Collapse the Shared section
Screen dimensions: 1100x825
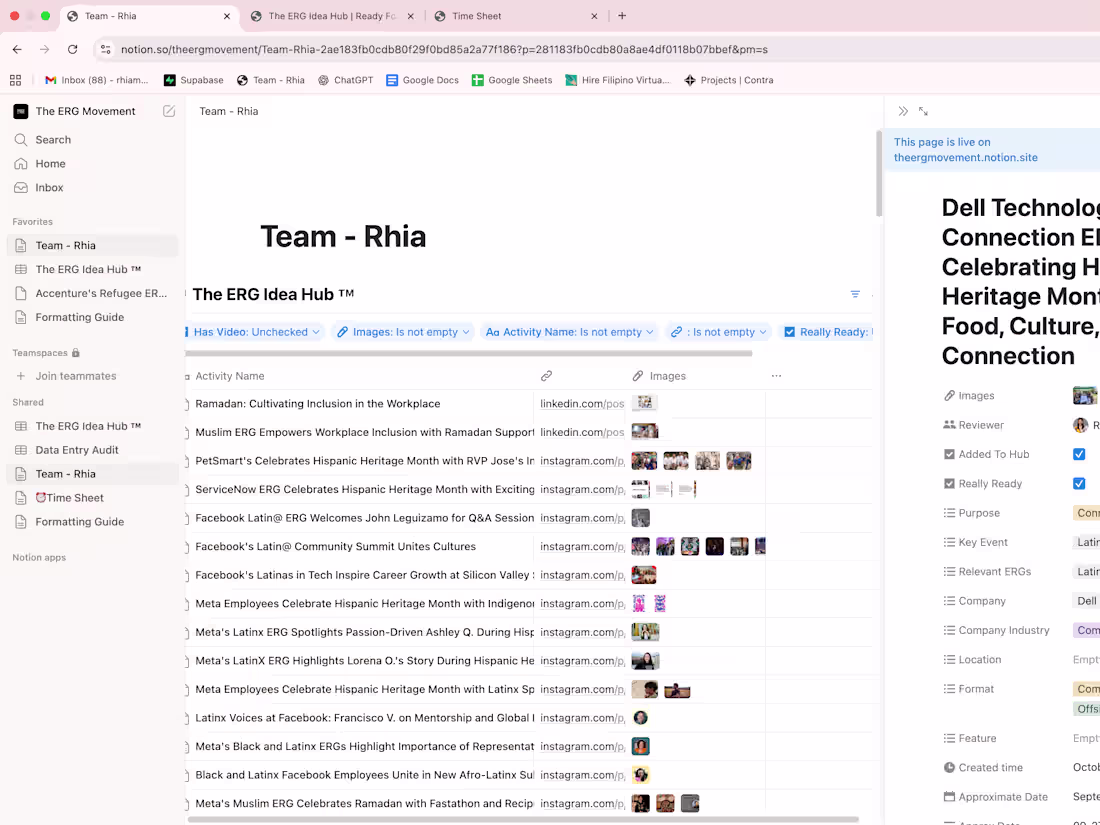click(28, 403)
